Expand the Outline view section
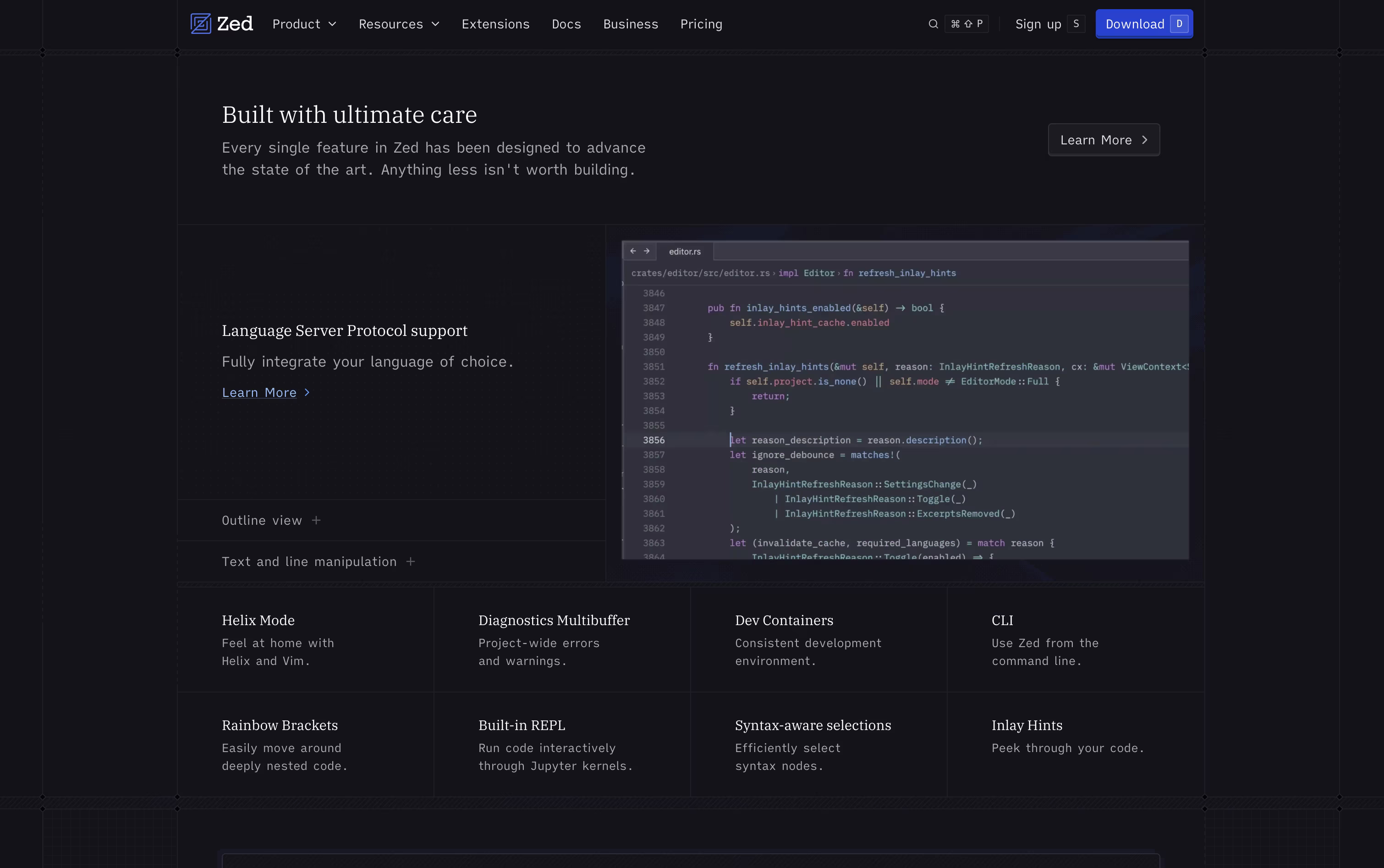1384x868 pixels. 391,520
